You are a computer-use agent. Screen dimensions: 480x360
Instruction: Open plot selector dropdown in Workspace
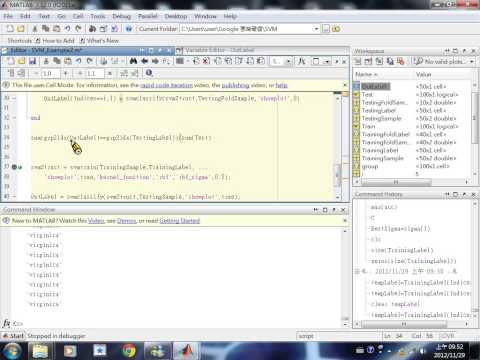coord(472,62)
